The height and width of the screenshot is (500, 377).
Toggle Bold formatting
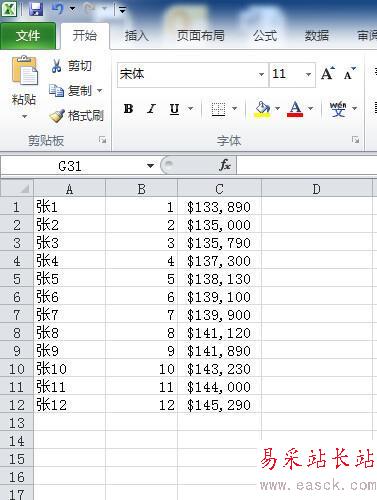click(128, 109)
